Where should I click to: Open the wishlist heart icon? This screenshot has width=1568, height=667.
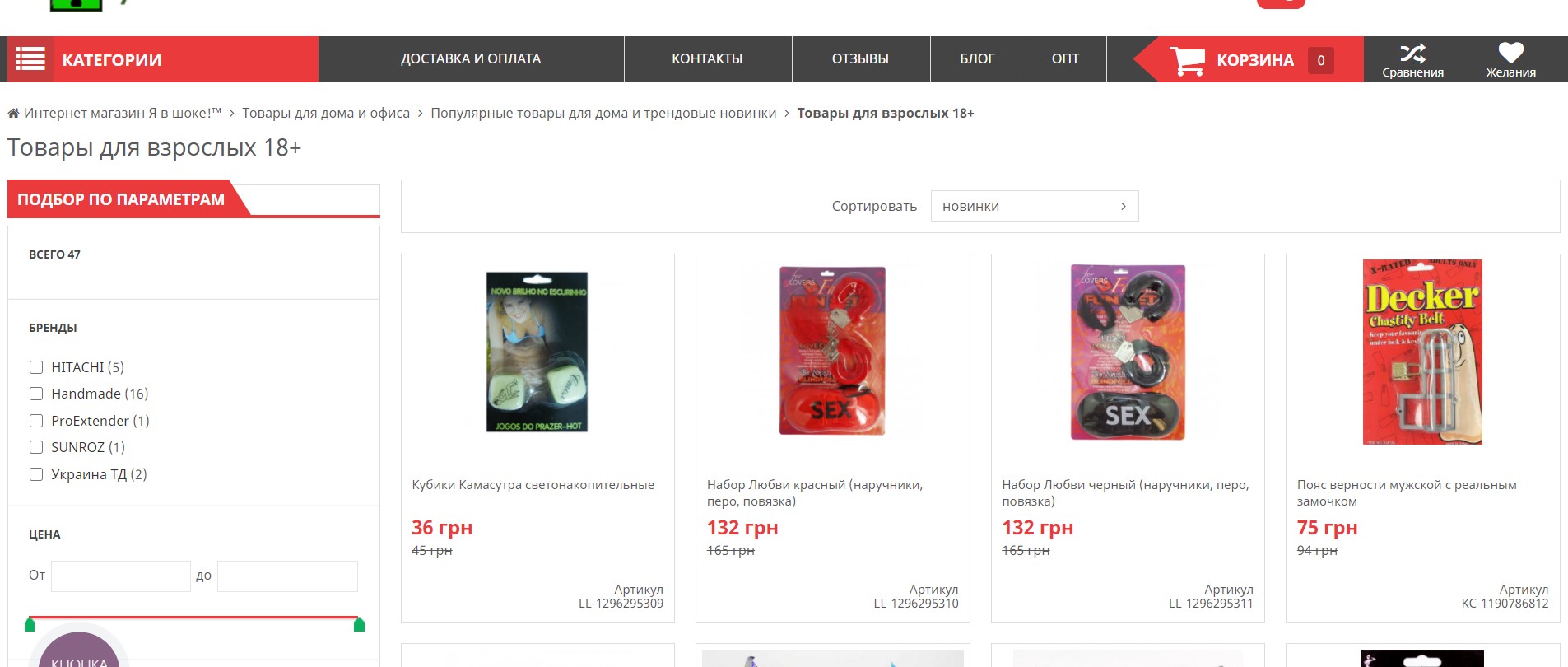tap(1510, 53)
